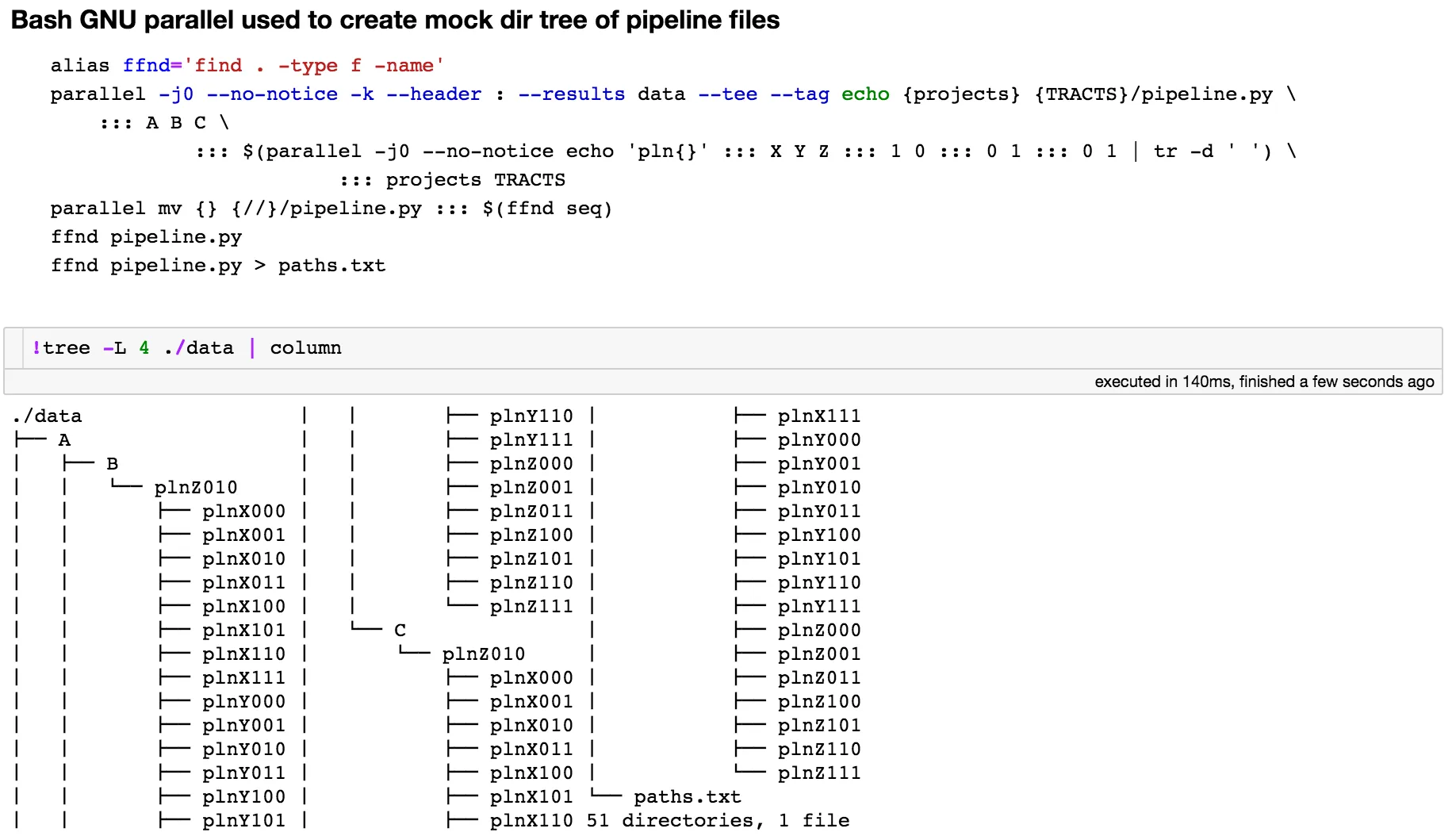The width and height of the screenshot is (1456, 836).
Task: Click the --results option in the parallel command
Action: click(x=571, y=94)
